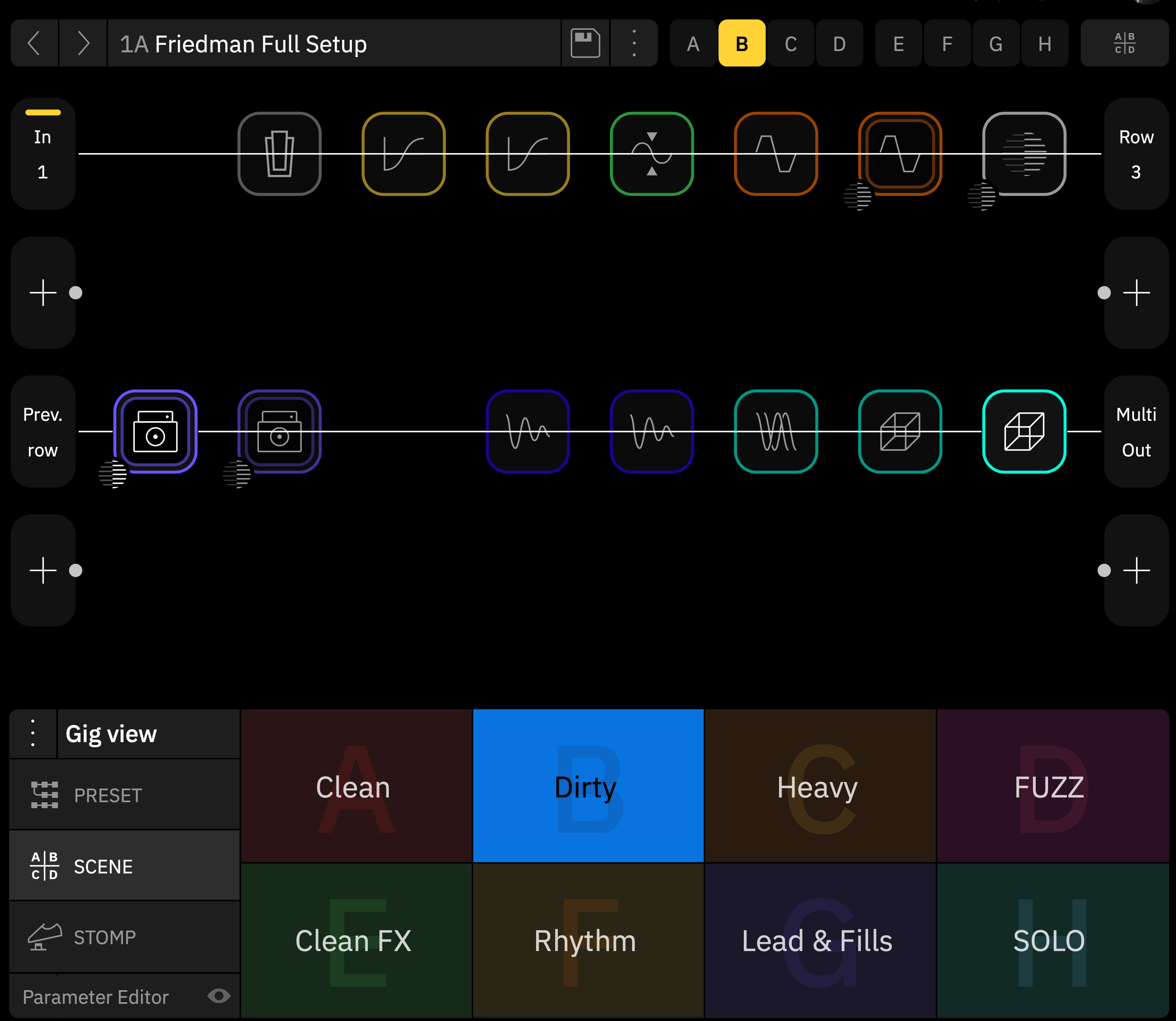Open the In 1 input block
Viewport: 1176px width, 1021px height.
coord(43,154)
